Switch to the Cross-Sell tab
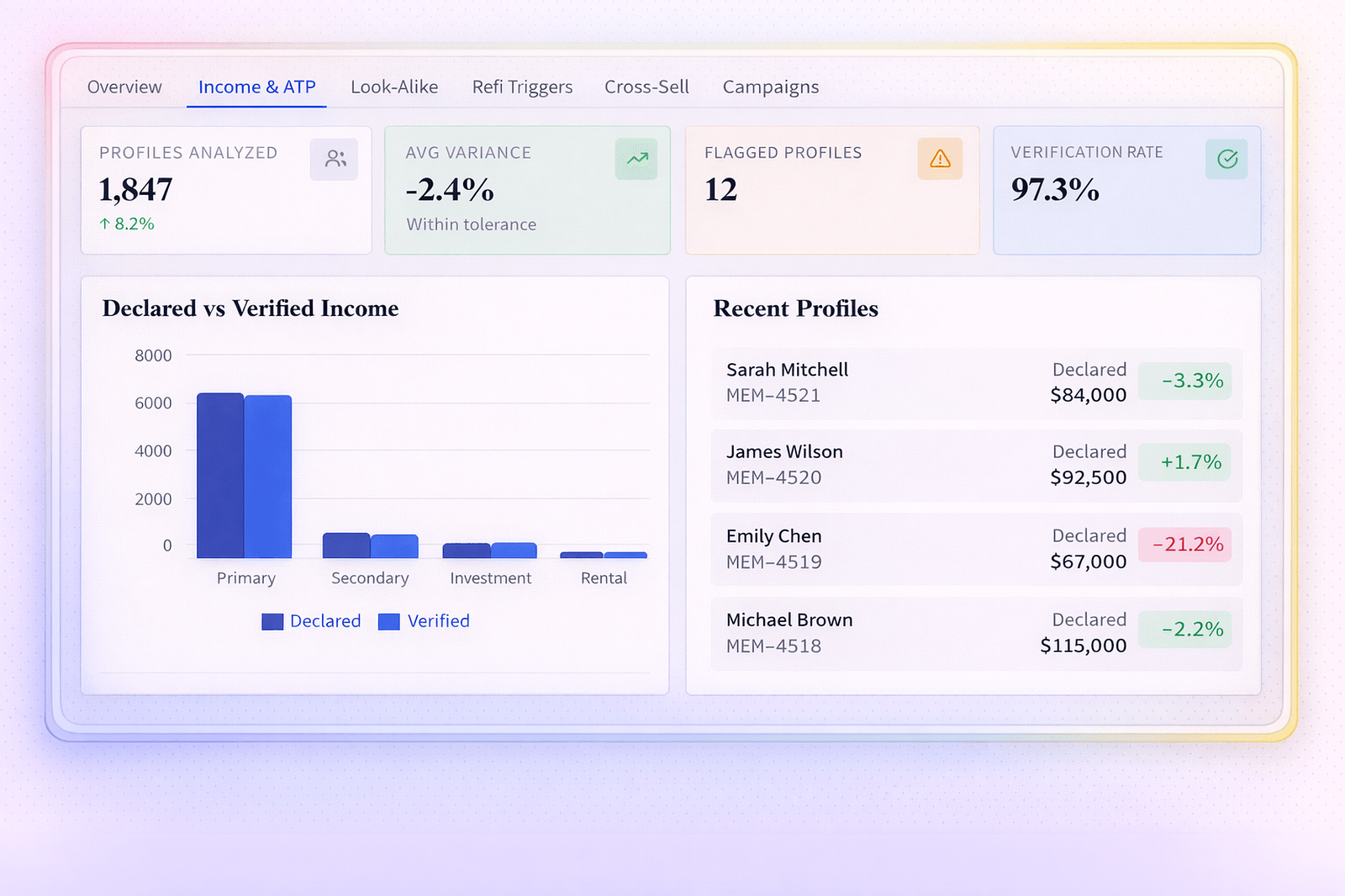 point(646,87)
